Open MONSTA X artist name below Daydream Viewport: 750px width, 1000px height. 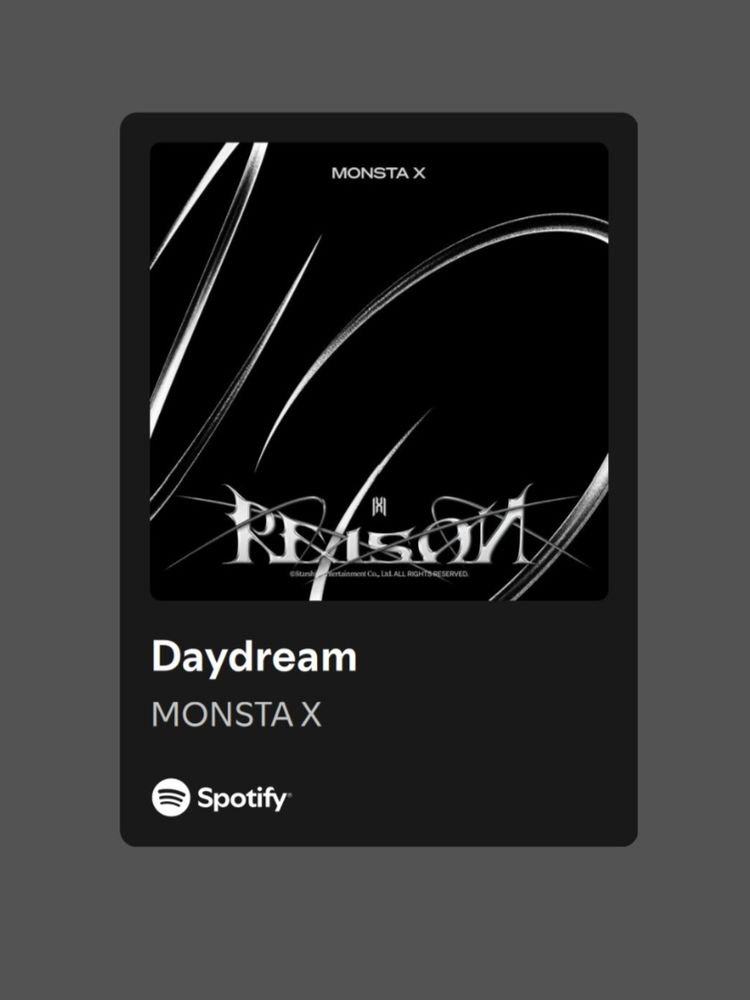pyautogui.click(x=236, y=714)
